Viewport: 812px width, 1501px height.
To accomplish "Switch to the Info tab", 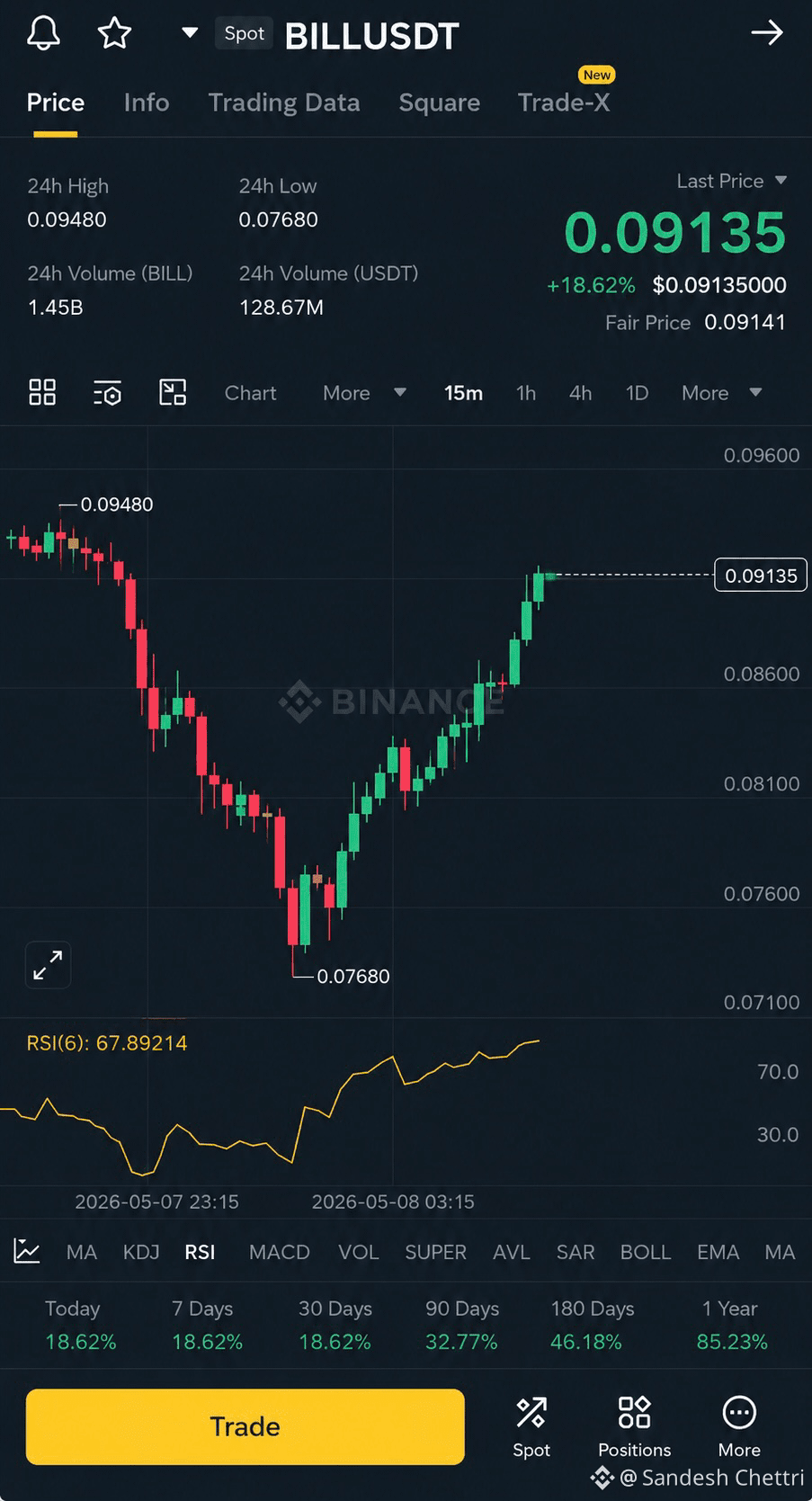I will pyautogui.click(x=147, y=103).
